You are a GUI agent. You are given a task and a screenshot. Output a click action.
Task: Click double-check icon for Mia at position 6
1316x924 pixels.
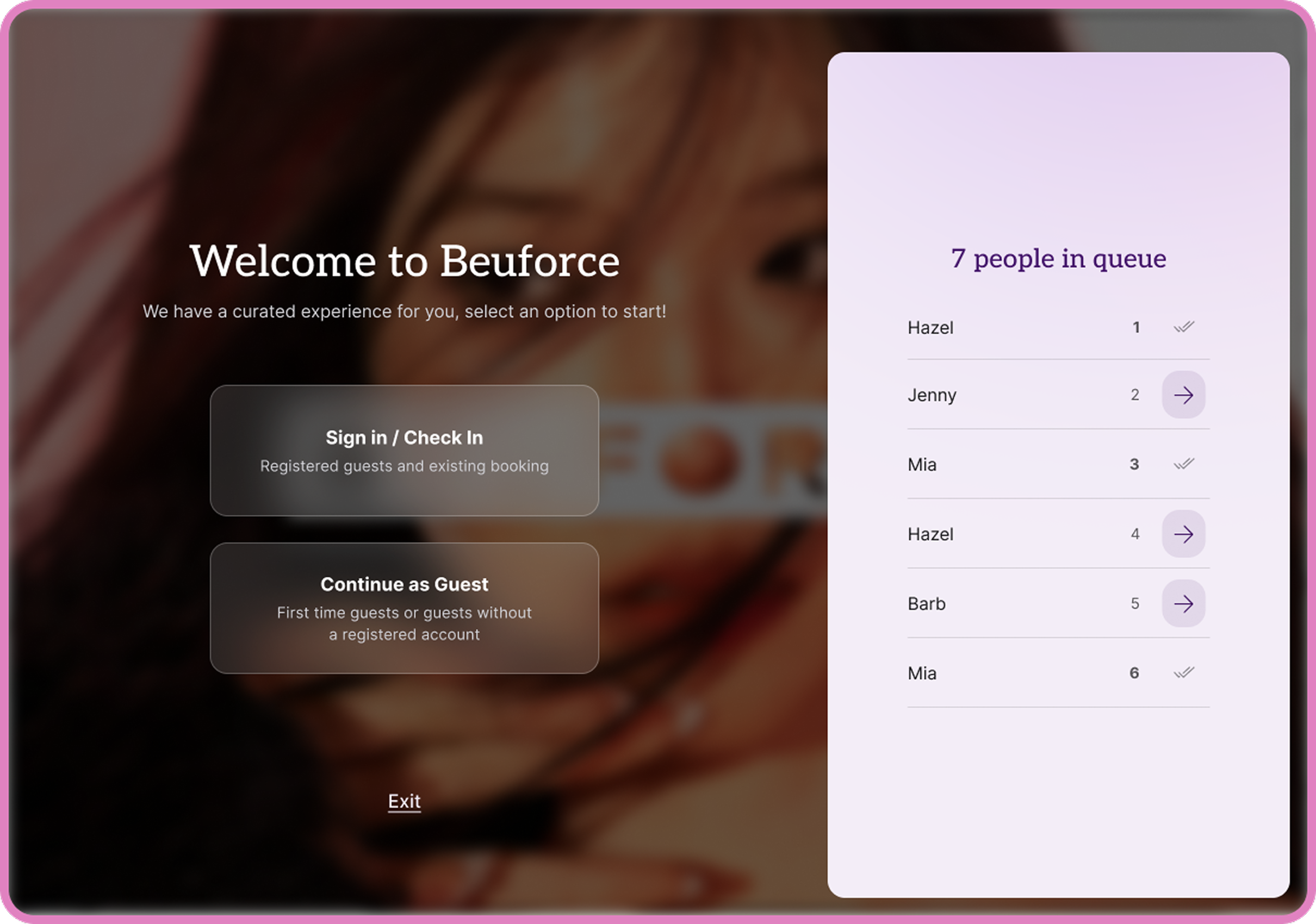click(x=1184, y=672)
